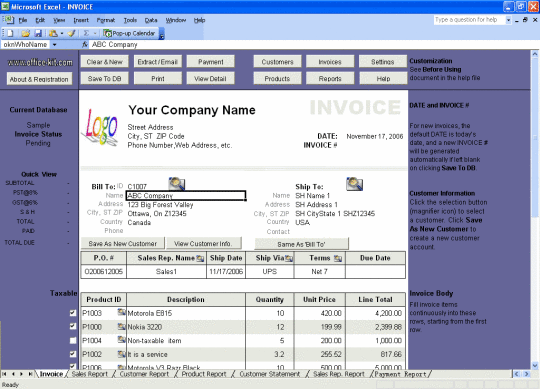Click the Open folder toolbar icon
540x389 pixels.
pos(25,33)
